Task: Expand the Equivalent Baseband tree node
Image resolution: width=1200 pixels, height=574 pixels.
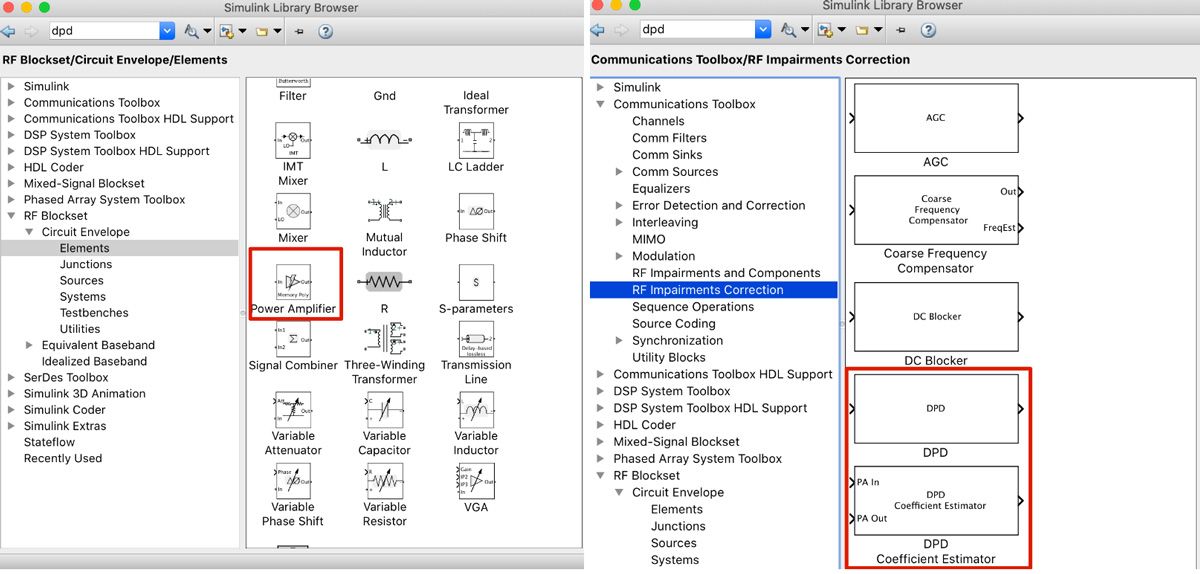Action: (30, 345)
